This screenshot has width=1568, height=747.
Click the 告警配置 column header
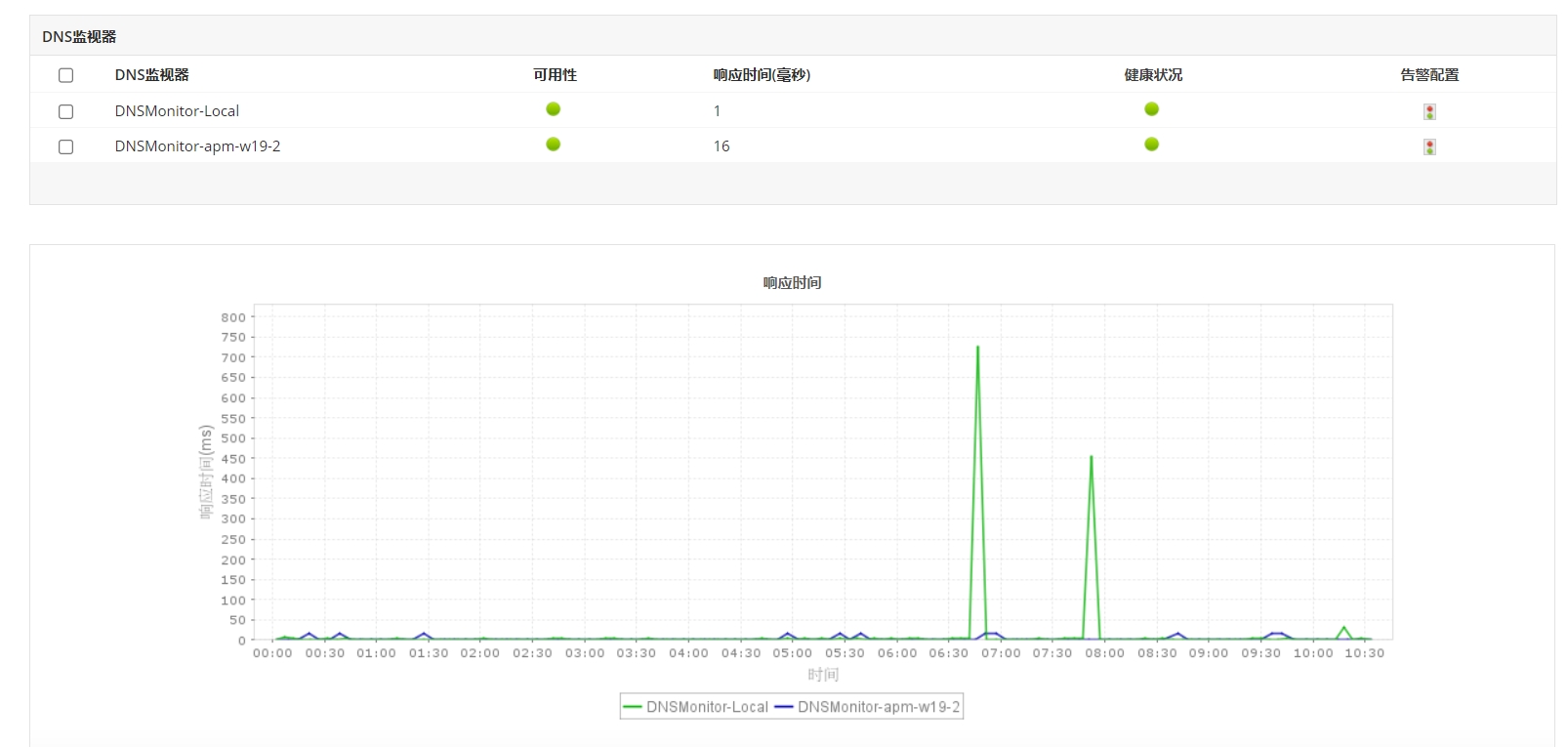tap(1429, 75)
